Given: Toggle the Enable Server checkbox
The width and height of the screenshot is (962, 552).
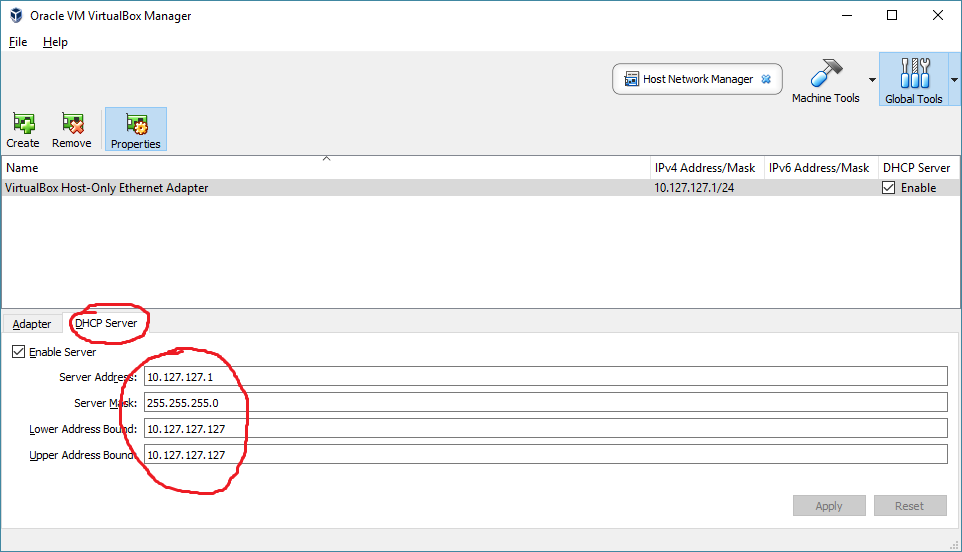Looking at the screenshot, I should point(18,352).
